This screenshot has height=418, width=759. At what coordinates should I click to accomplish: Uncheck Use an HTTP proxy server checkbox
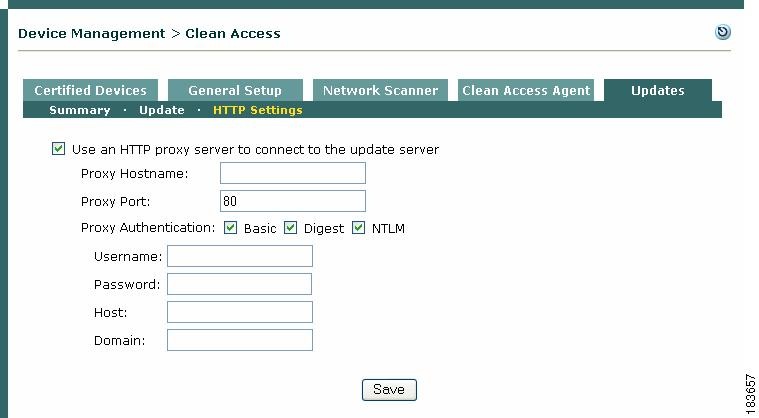[x=58, y=149]
